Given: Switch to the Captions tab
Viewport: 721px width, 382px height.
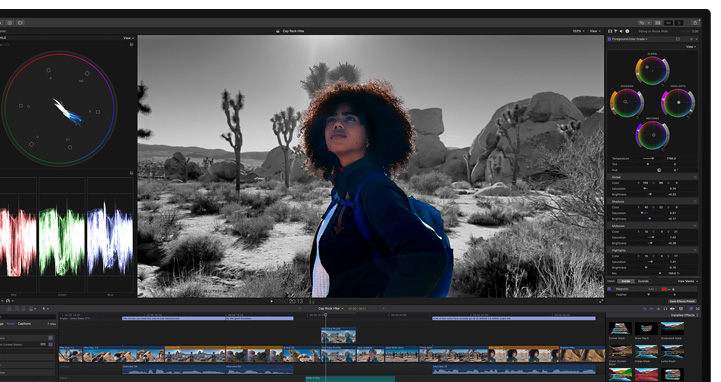Looking at the screenshot, I should click(x=24, y=324).
